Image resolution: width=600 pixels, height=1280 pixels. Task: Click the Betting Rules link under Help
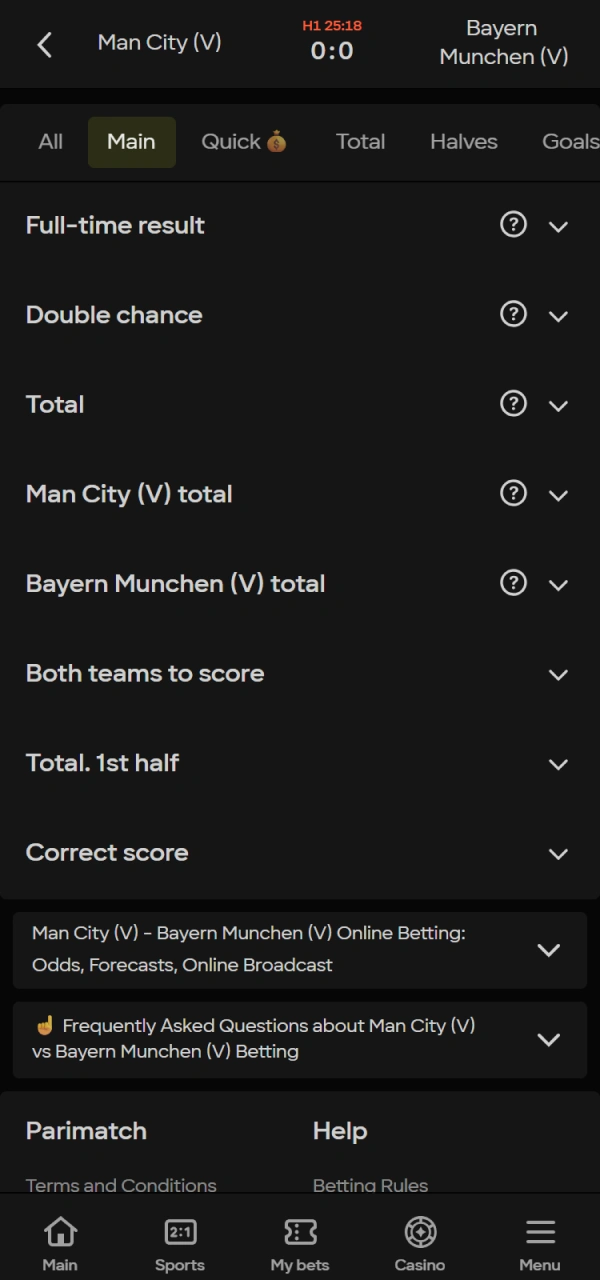click(370, 1185)
